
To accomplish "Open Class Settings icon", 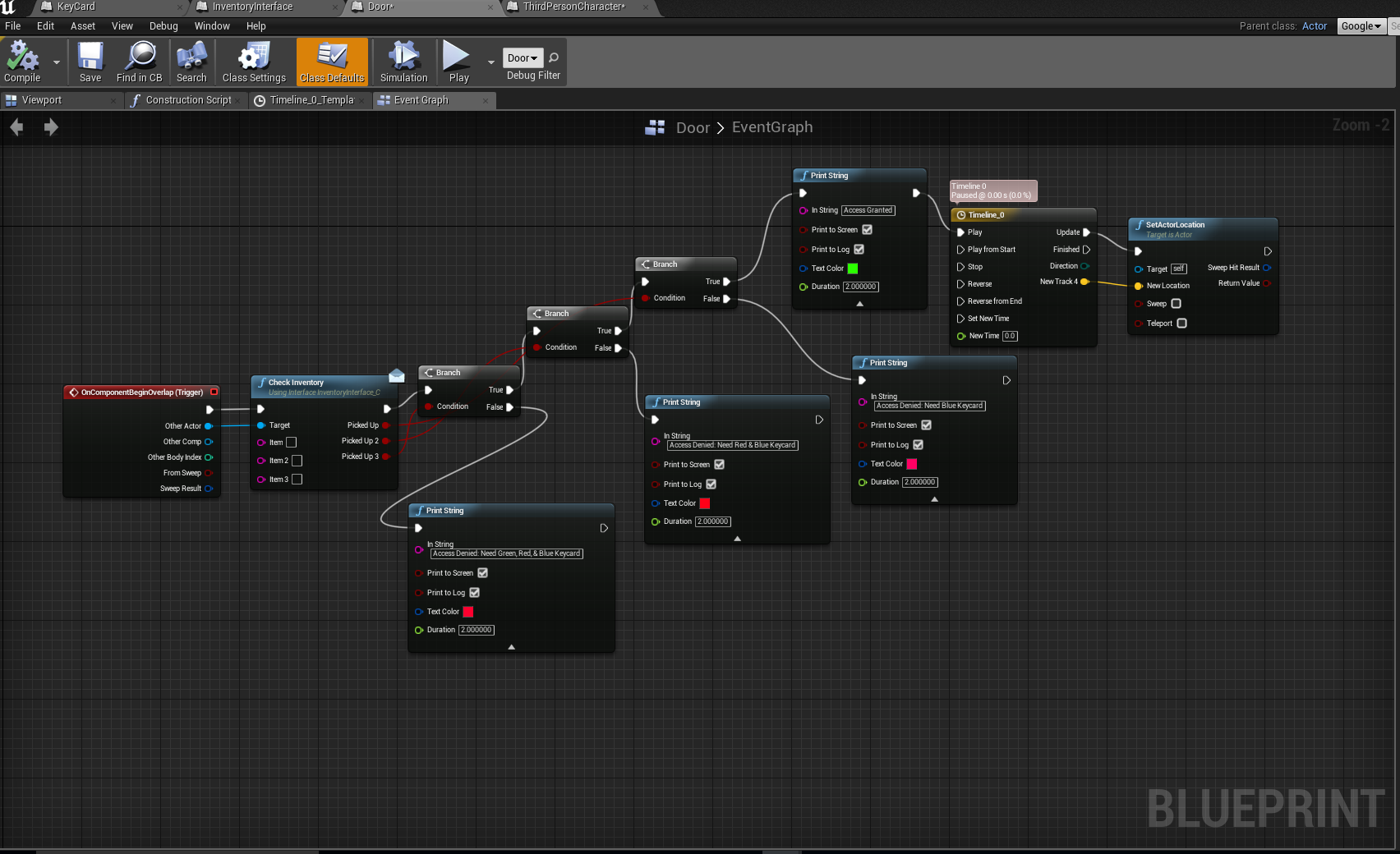I will (254, 61).
